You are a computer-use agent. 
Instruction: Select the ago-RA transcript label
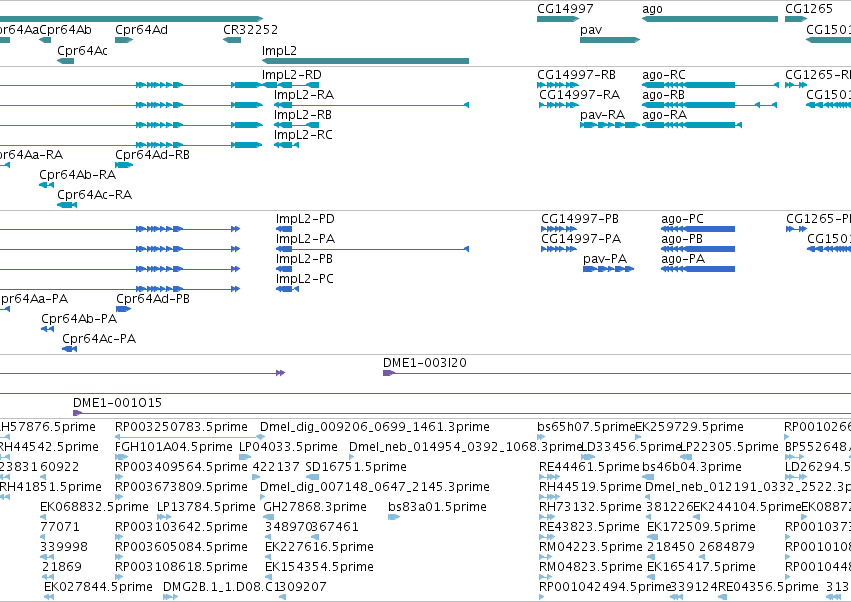pyautogui.click(x=664, y=115)
